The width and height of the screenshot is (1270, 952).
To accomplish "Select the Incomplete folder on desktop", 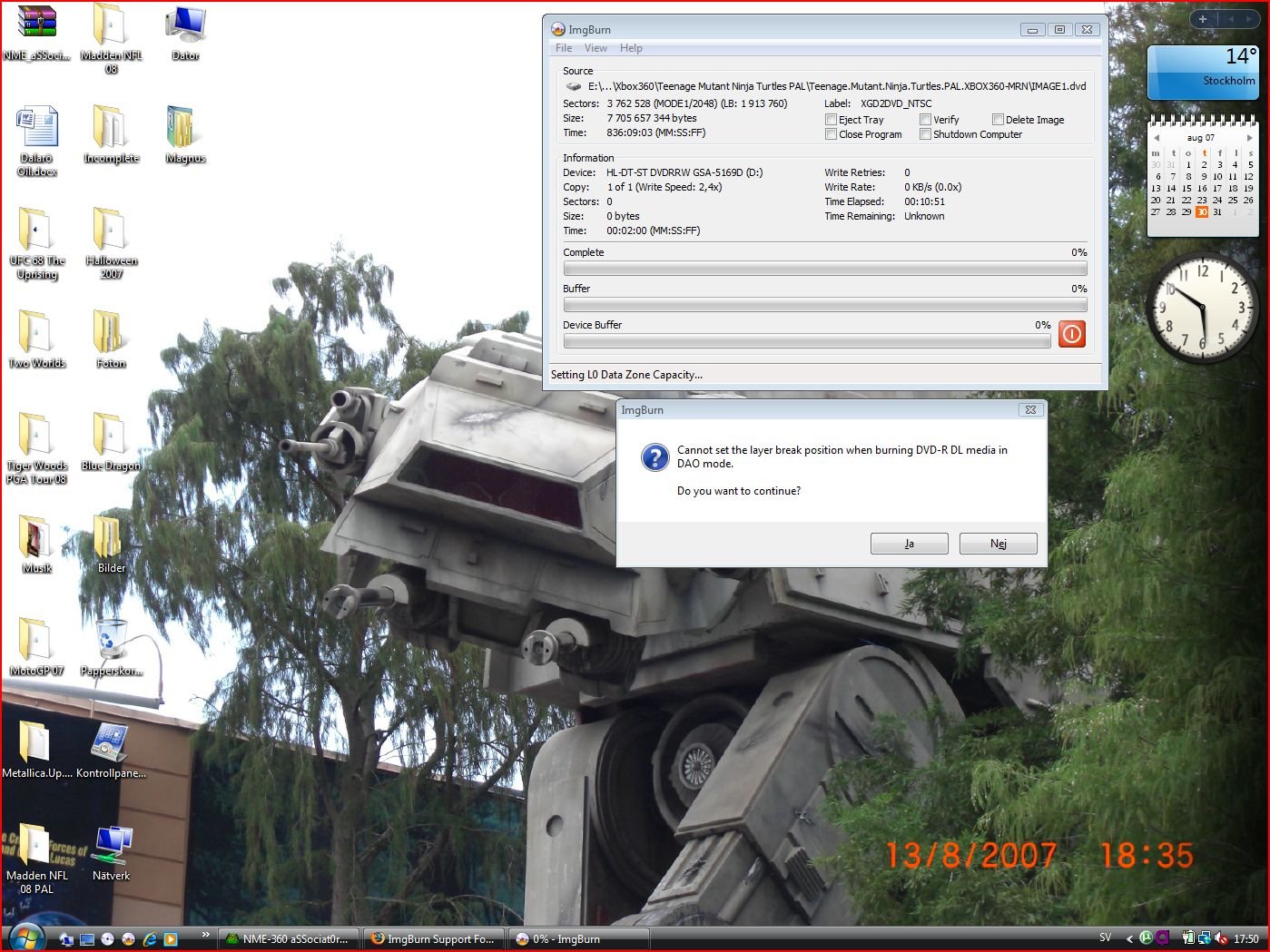I will [111, 134].
